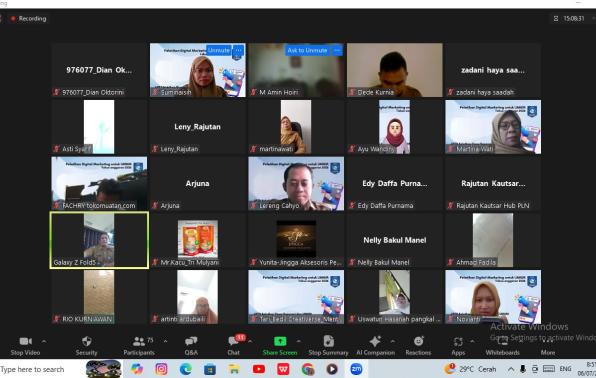596x378 pixels.
Task: Select Dede Kurnia's video tile
Action: pos(395,70)
